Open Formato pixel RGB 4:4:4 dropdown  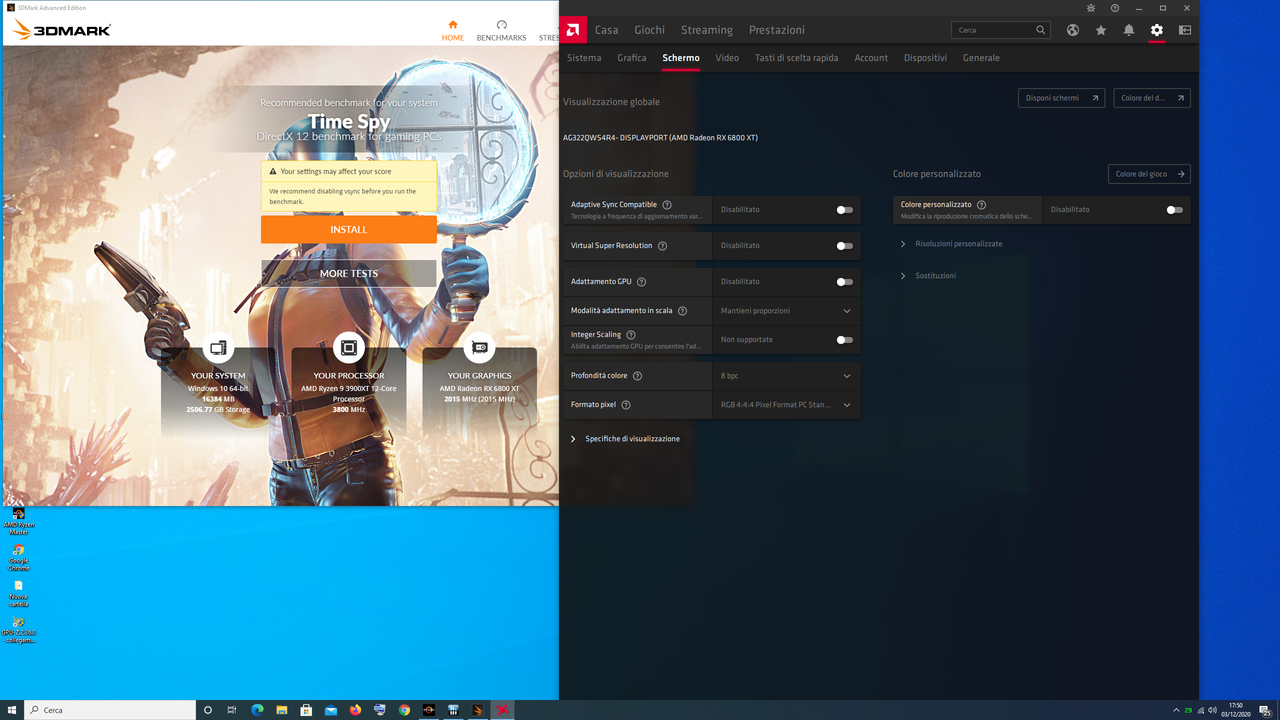click(786, 405)
